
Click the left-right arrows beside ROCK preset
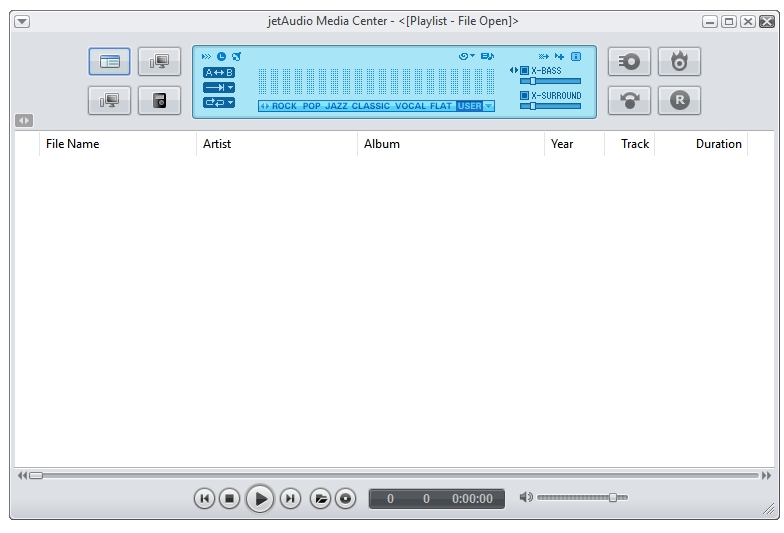264,106
